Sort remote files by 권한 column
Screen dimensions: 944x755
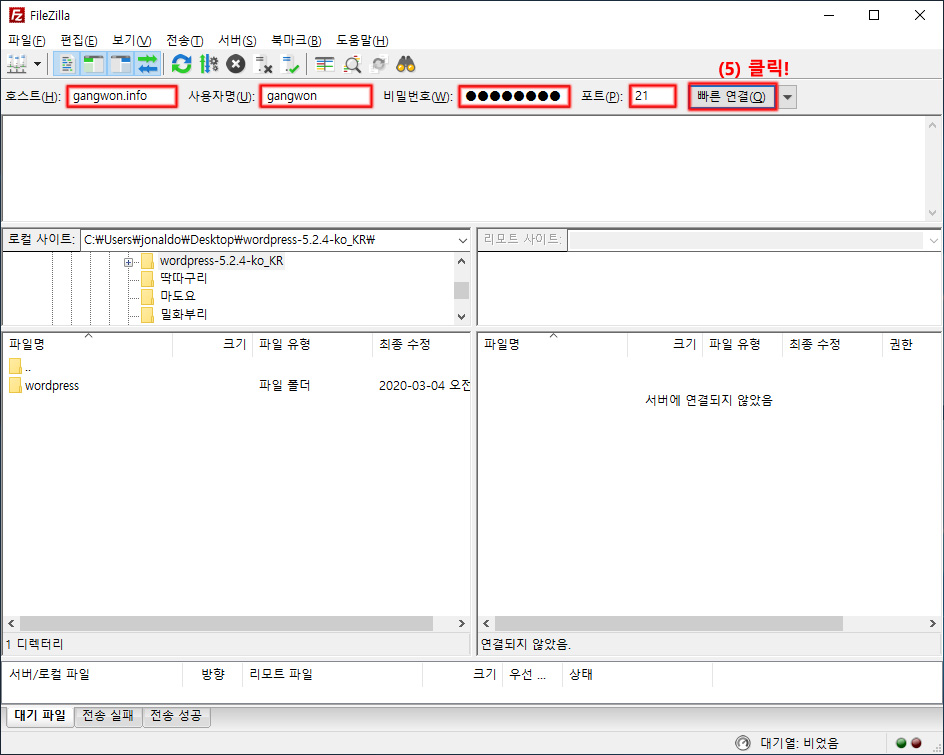click(911, 344)
